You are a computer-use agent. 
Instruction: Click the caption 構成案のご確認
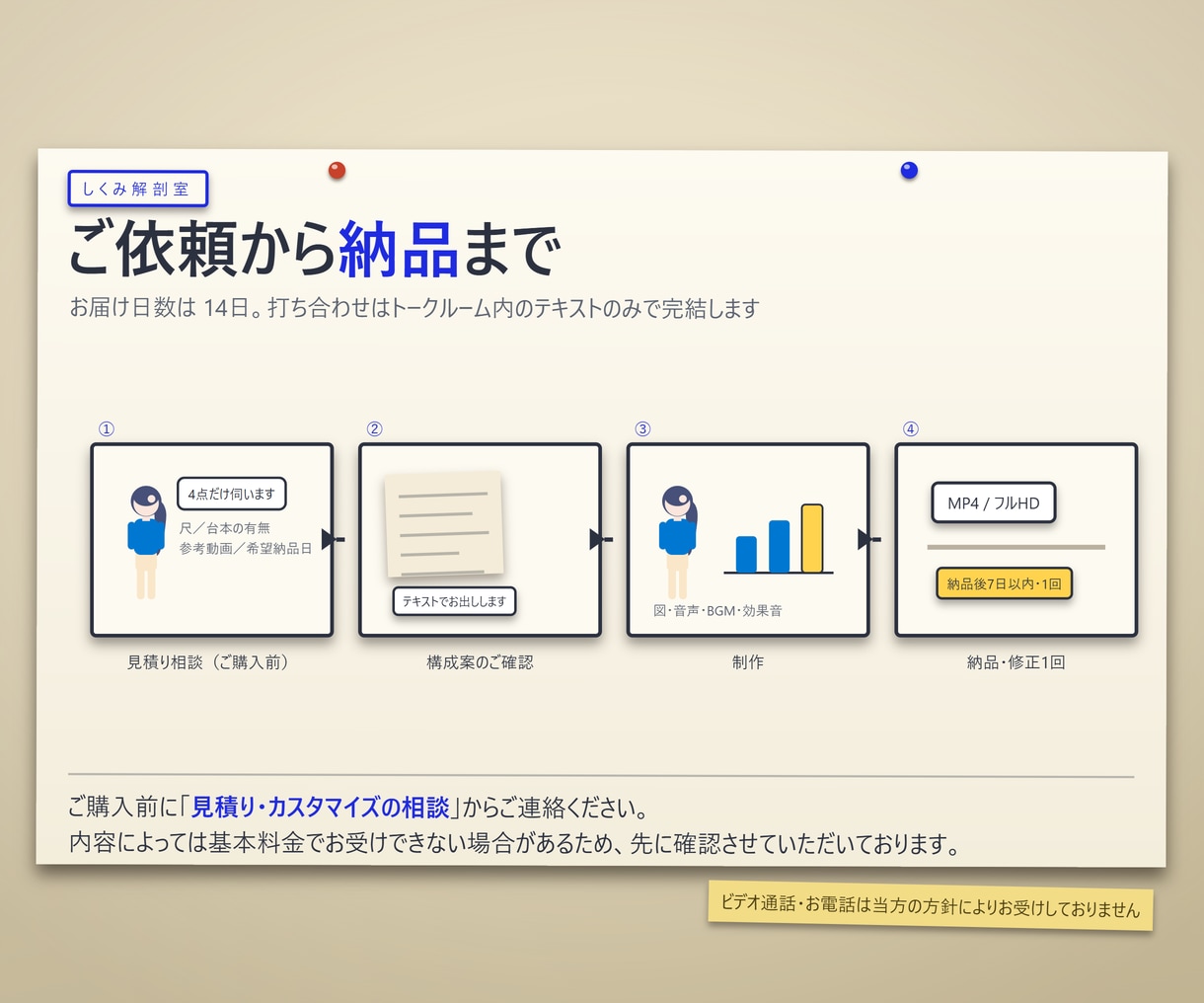(480, 662)
